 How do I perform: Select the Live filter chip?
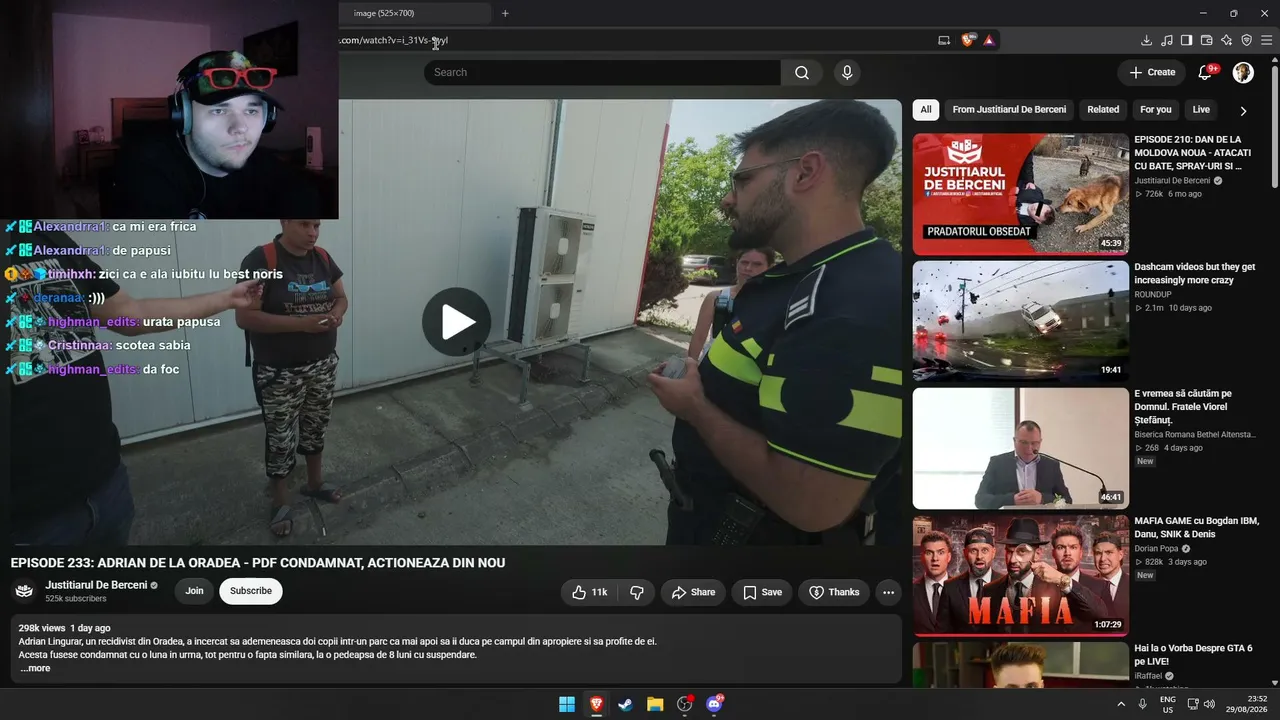point(1201,110)
